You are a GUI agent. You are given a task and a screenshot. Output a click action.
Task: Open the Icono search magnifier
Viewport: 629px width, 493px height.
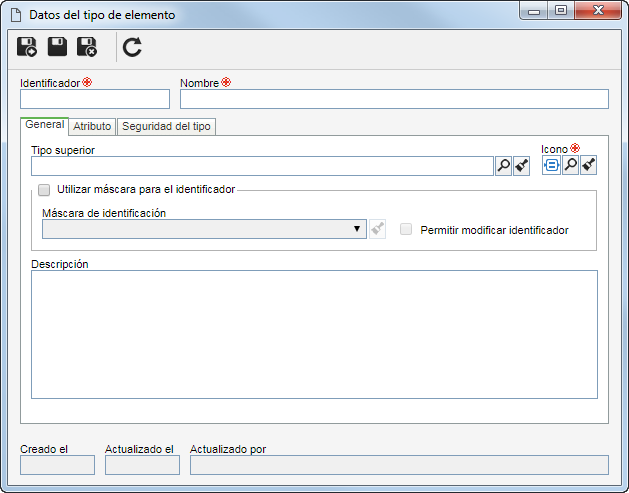570,165
